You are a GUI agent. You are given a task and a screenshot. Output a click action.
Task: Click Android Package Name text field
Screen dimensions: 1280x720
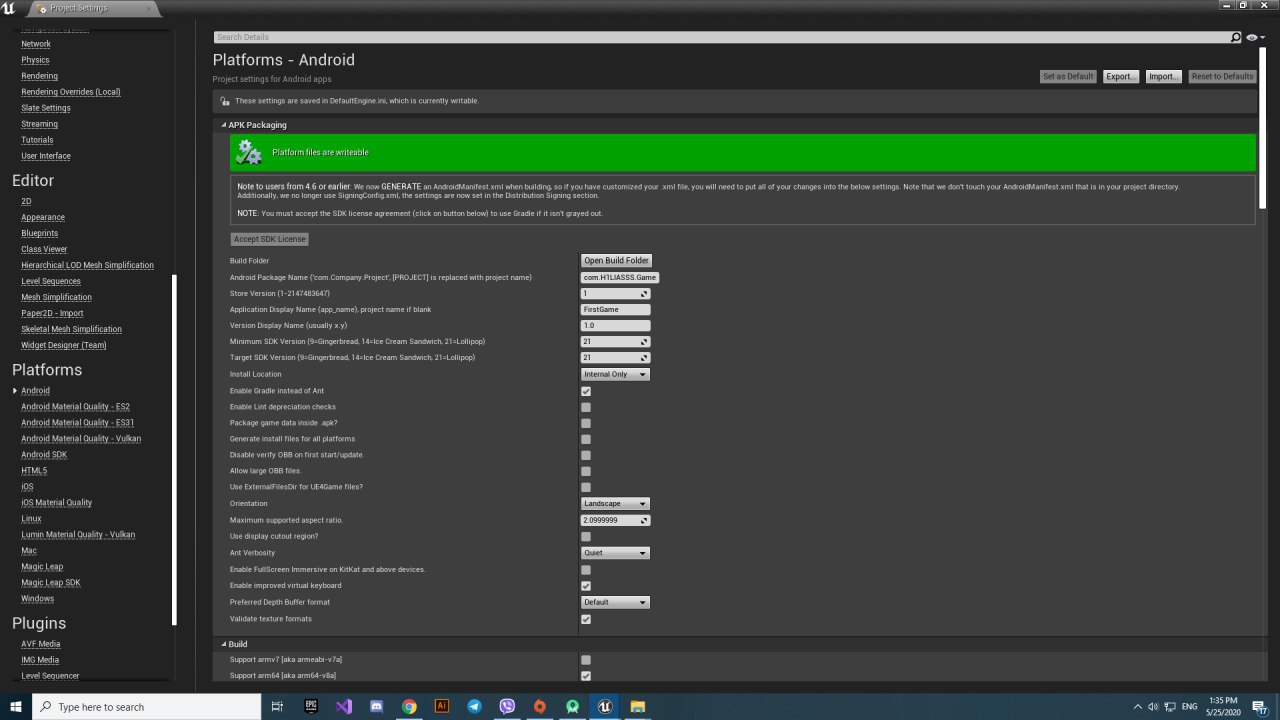point(620,277)
